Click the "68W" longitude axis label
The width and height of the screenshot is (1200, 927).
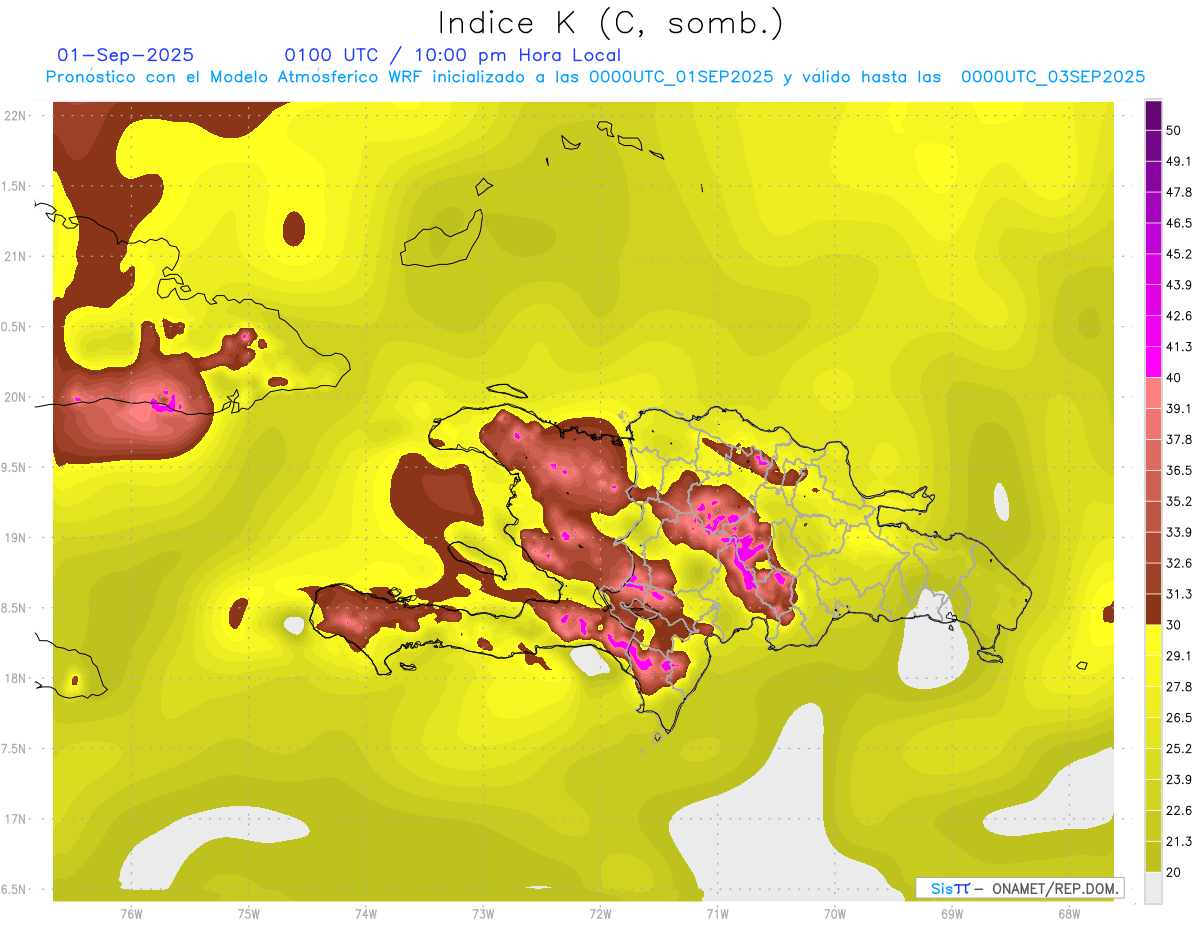click(1069, 913)
